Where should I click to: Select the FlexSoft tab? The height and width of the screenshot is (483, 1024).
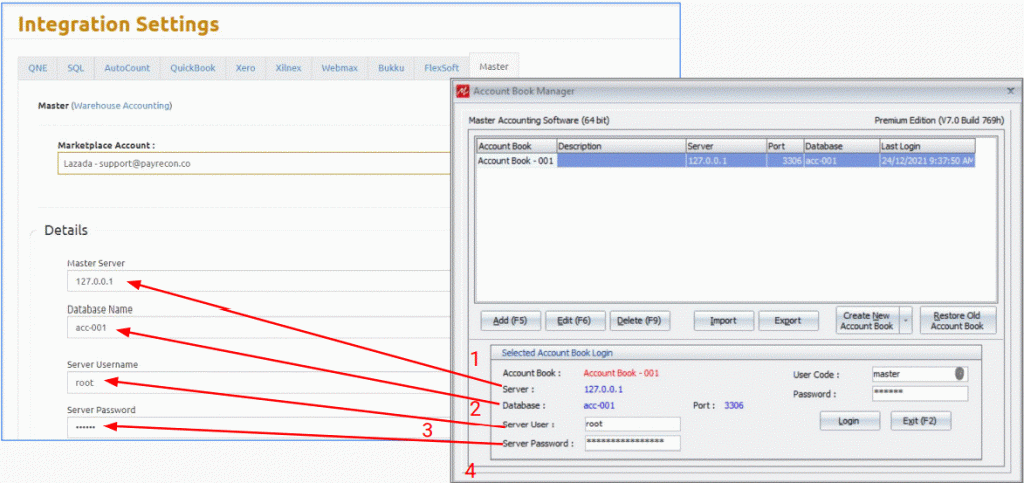pos(441,68)
